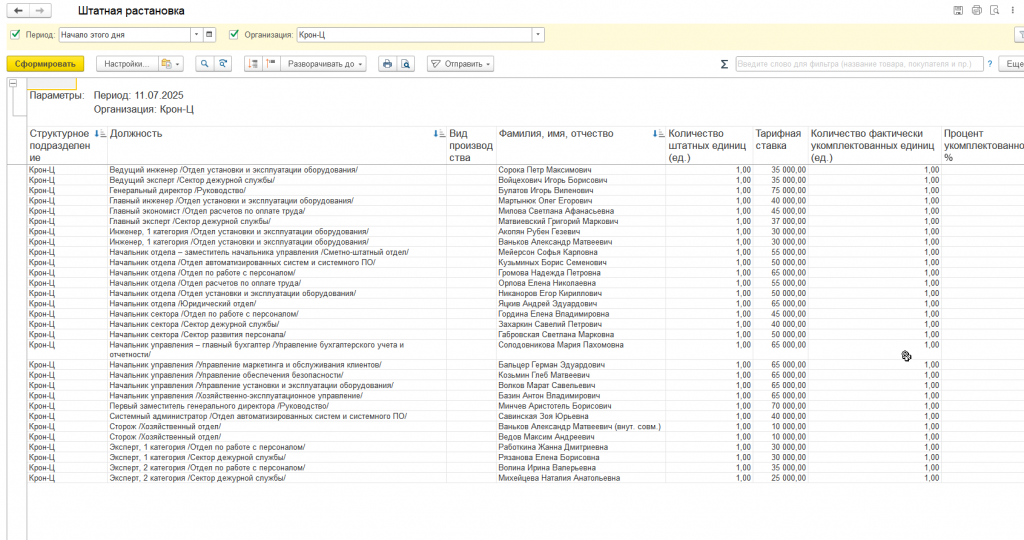
Task: Sort by Фамилия, имя, отчество column sort icon
Action: [x=658, y=134]
